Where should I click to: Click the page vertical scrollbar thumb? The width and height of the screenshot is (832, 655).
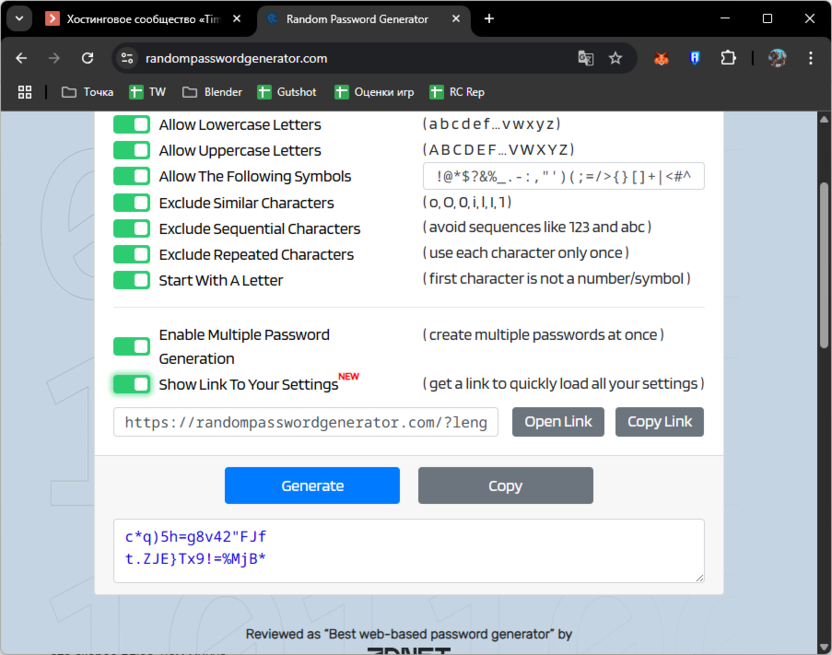click(824, 265)
